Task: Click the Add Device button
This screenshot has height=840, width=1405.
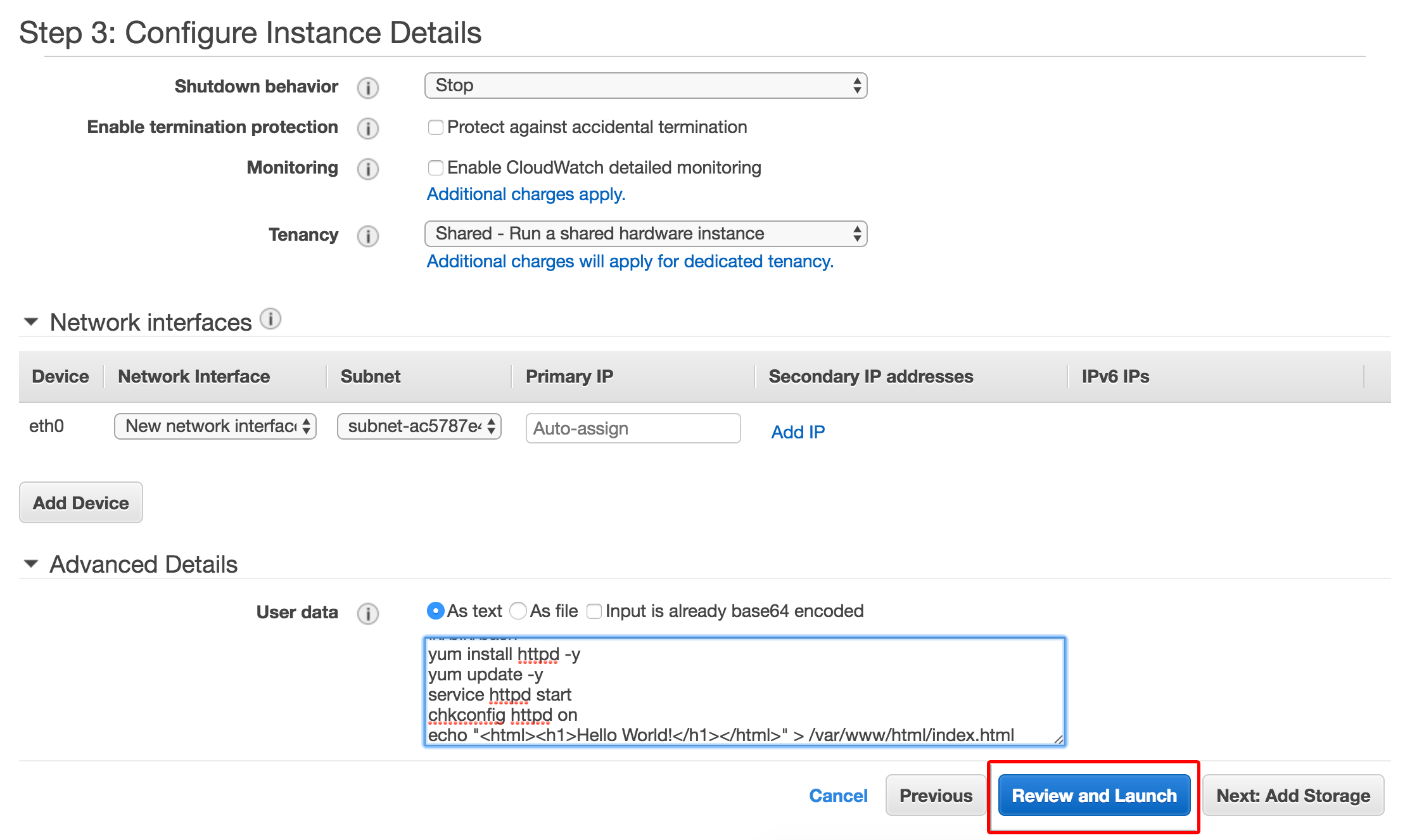Action: 80,502
